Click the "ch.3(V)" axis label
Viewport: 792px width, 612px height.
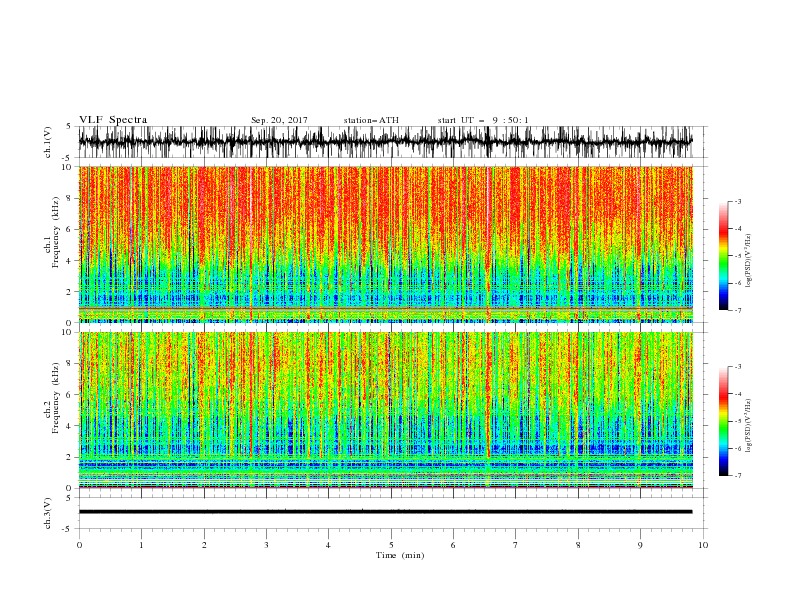[x=48, y=513]
